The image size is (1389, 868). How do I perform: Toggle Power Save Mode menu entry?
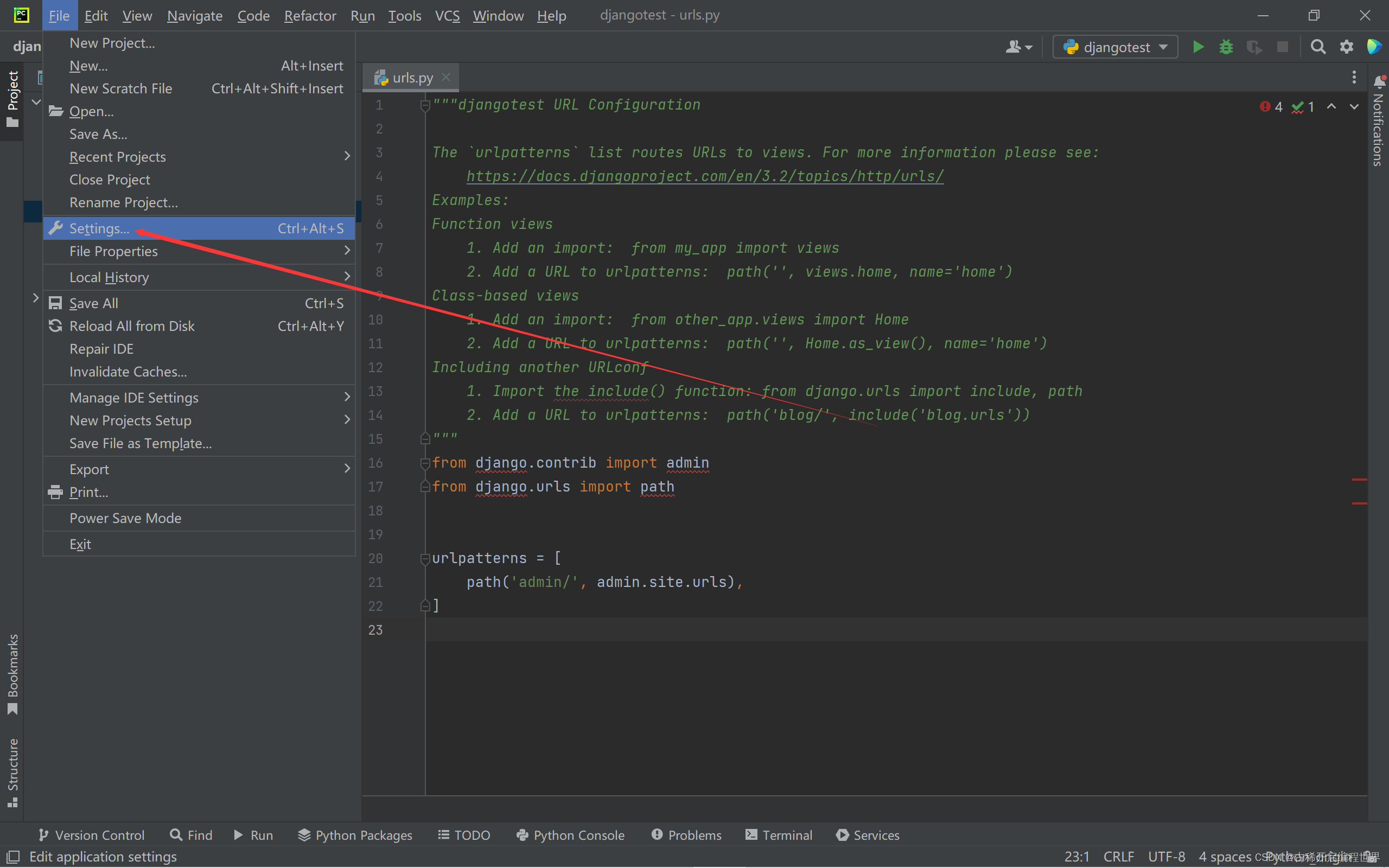(199, 518)
